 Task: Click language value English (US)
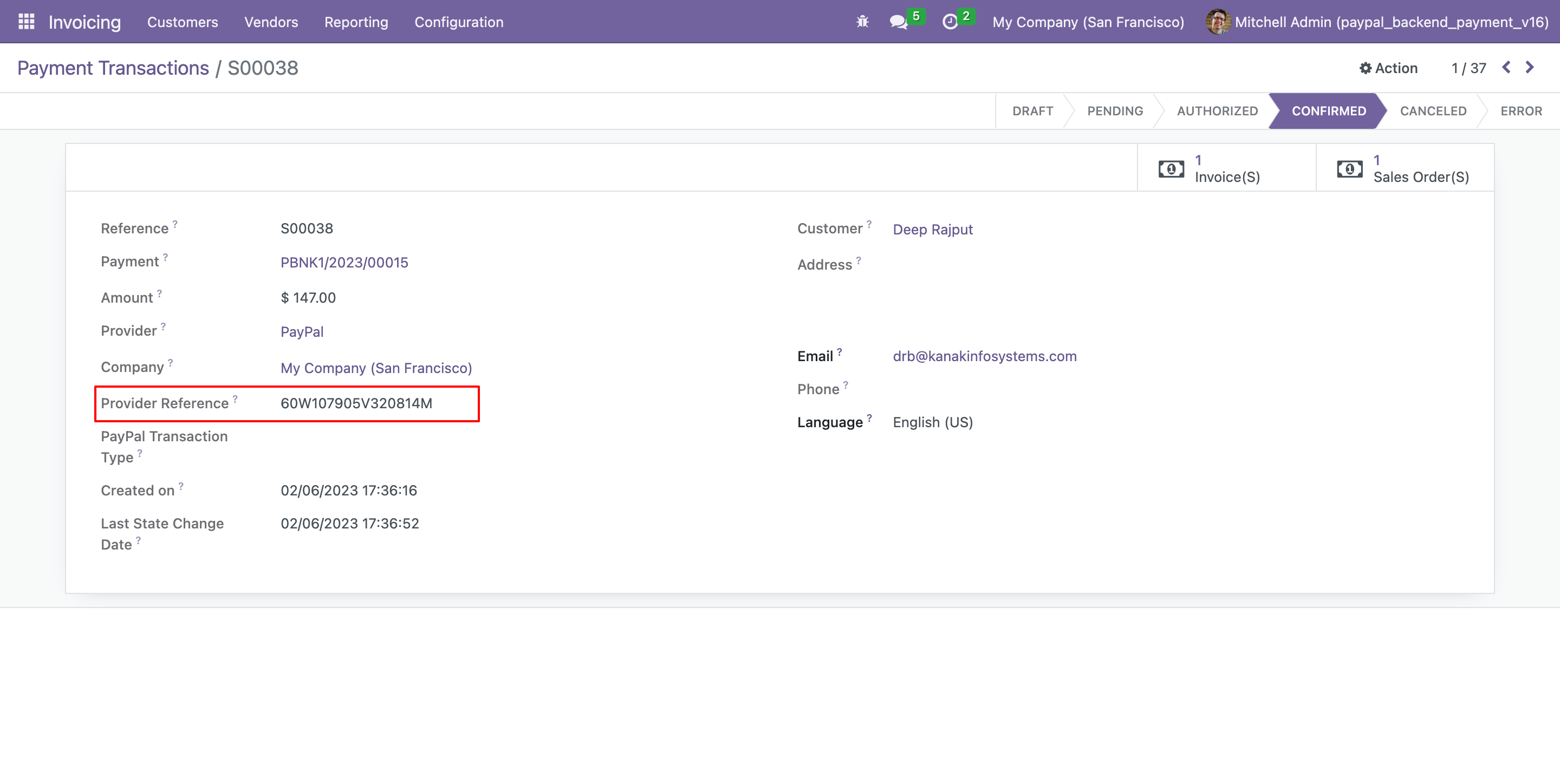pos(933,422)
